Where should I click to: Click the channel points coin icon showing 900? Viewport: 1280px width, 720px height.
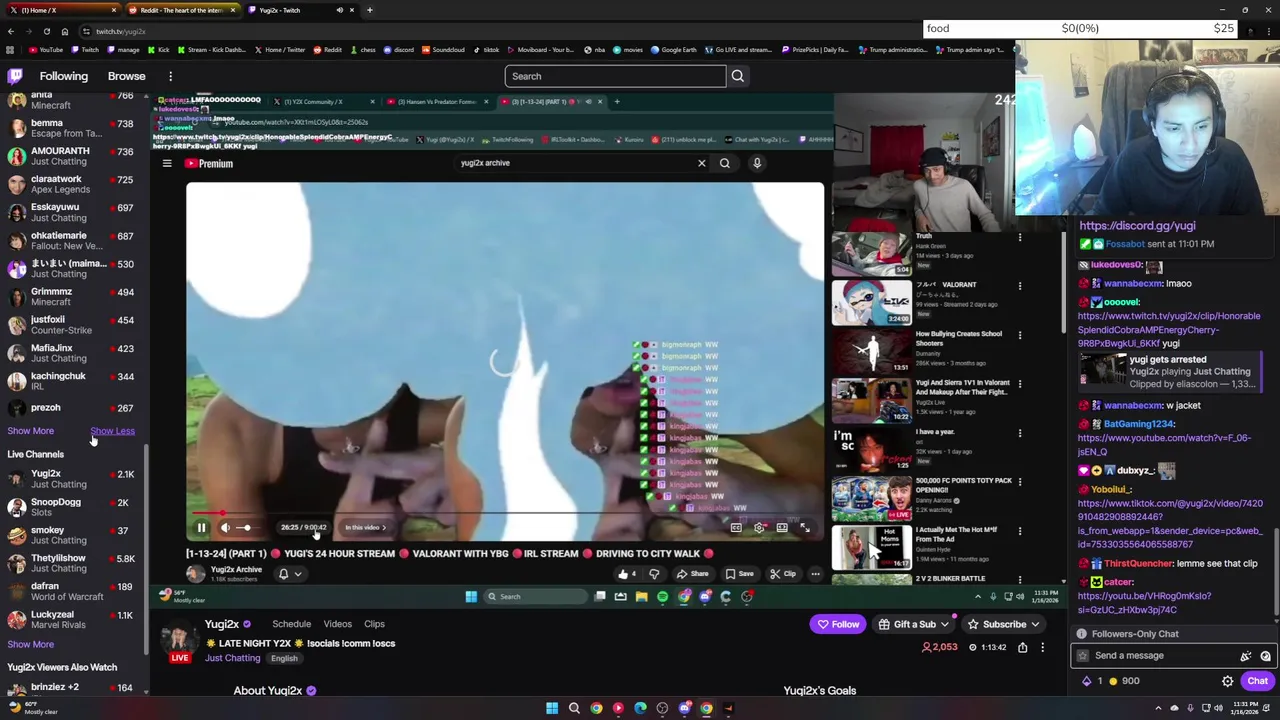(x=1113, y=681)
